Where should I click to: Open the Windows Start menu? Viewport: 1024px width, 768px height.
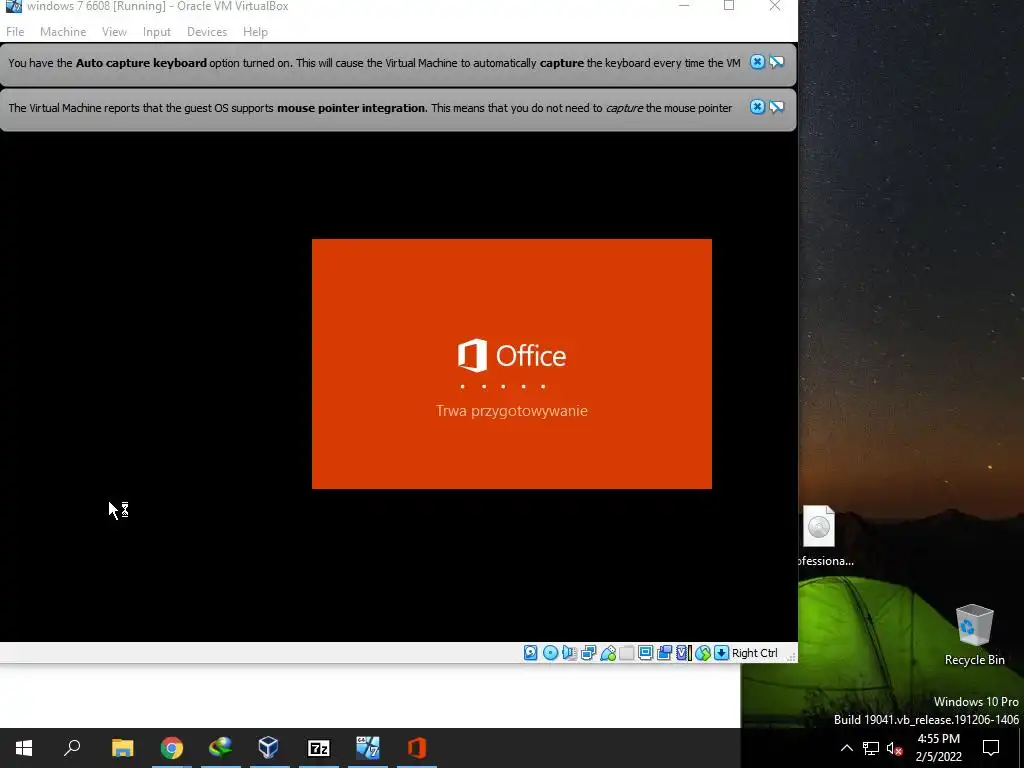24,748
